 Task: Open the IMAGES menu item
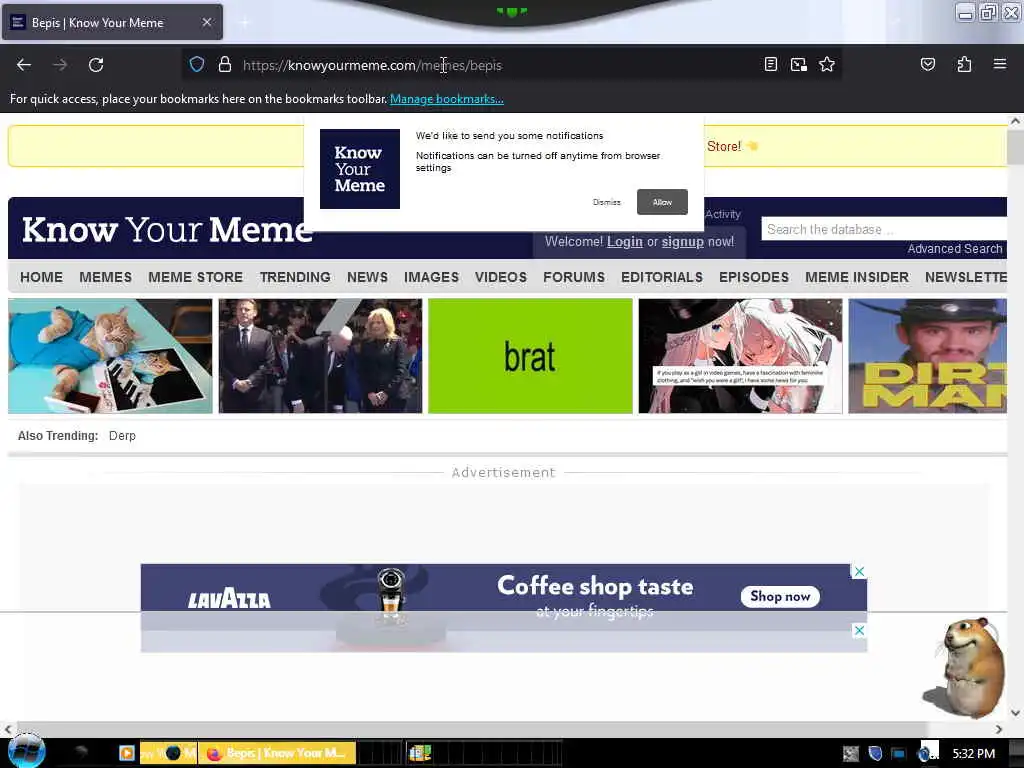point(431,277)
